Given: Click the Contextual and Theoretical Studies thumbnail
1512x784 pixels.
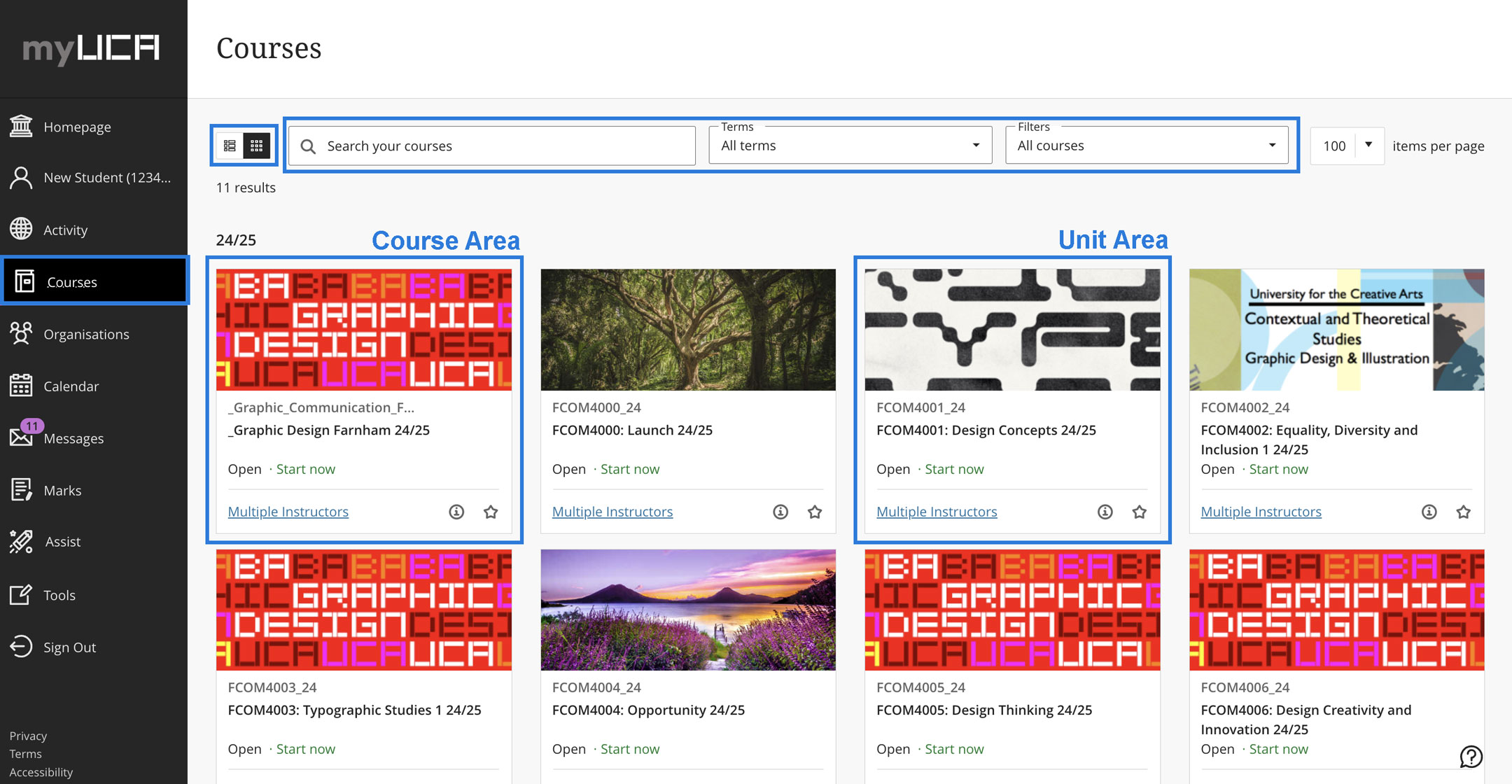Looking at the screenshot, I should [x=1337, y=330].
